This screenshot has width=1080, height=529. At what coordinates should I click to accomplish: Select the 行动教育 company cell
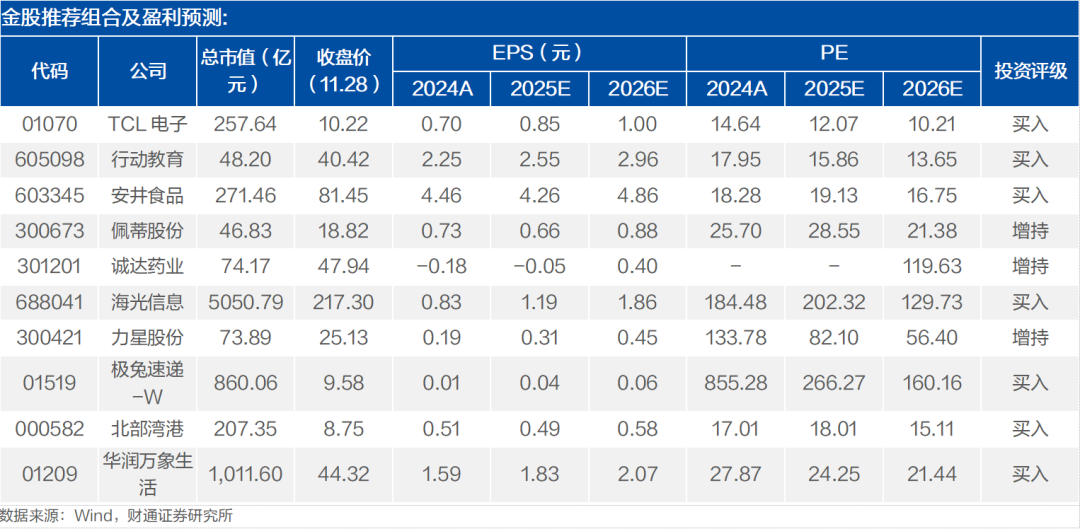[x=148, y=160]
